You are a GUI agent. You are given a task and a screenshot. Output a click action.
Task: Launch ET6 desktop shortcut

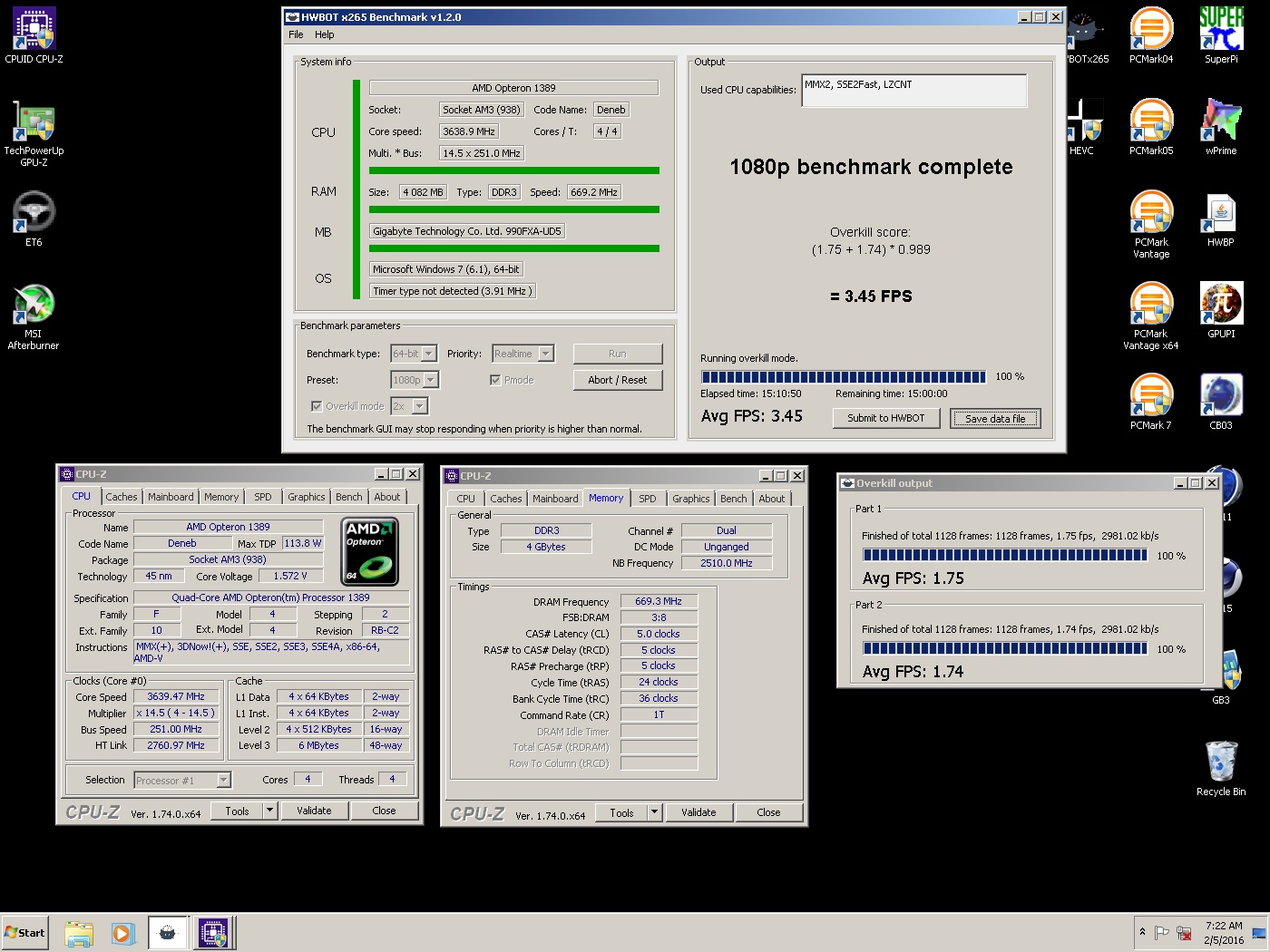tap(34, 219)
